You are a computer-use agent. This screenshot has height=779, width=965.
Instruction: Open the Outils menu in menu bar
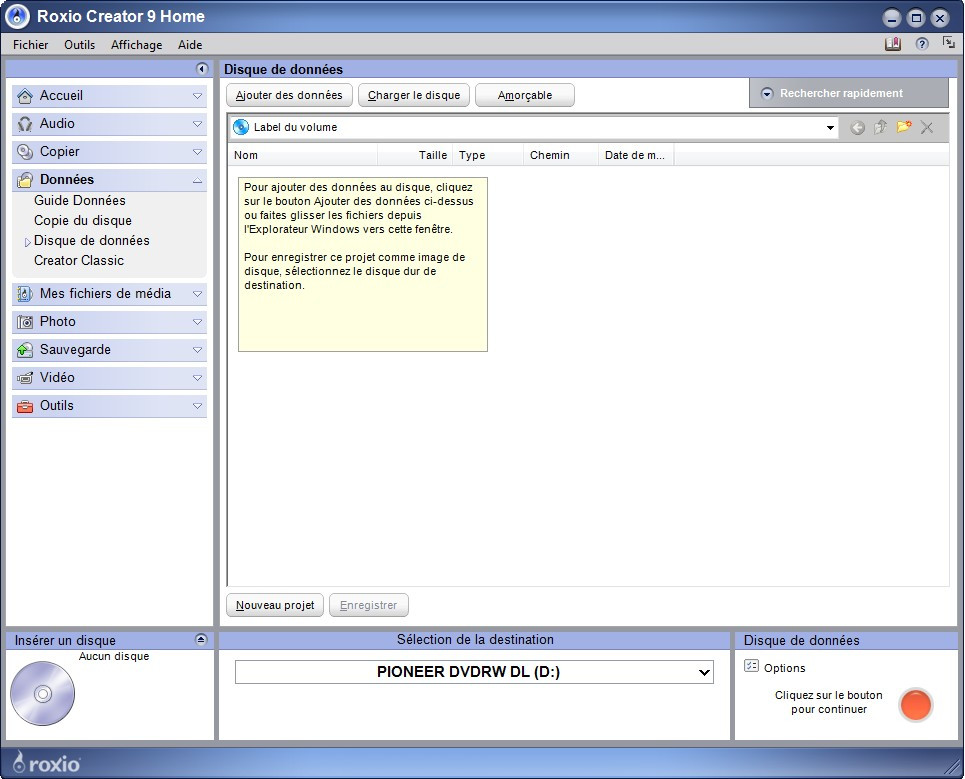[x=79, y=44]
